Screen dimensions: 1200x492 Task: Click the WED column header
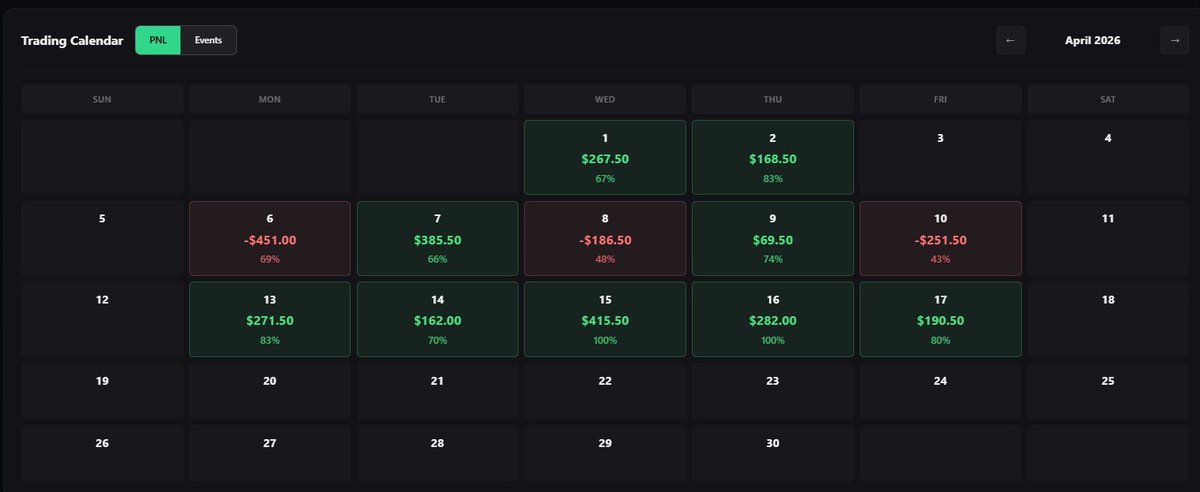[x=605, y=99]
